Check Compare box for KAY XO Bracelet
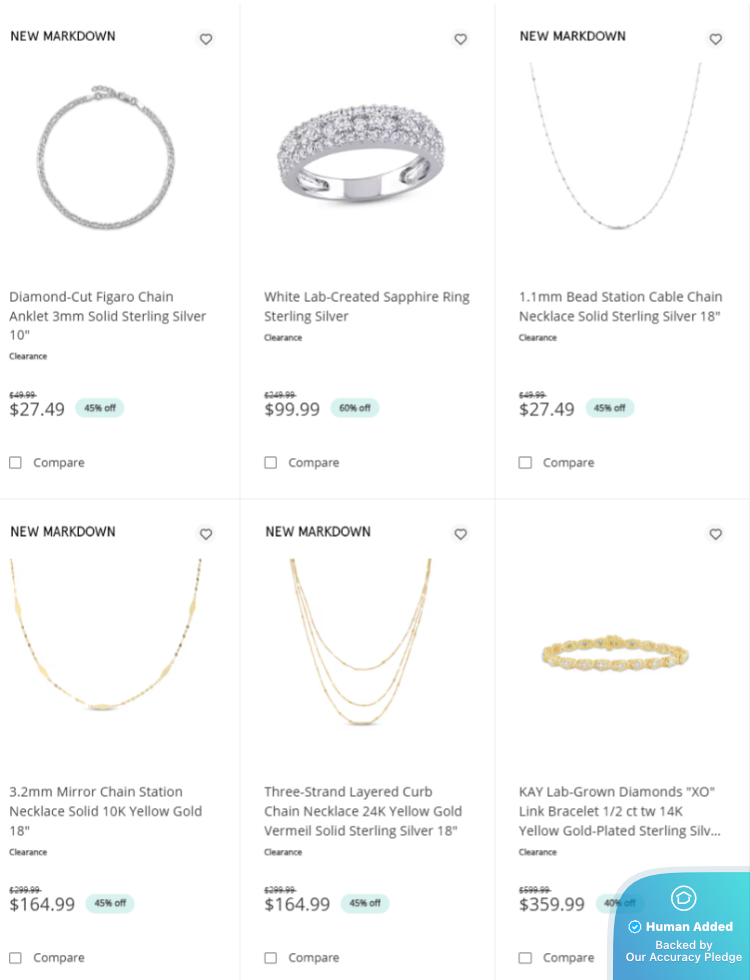Screen dimensions: 750x980 526,958
